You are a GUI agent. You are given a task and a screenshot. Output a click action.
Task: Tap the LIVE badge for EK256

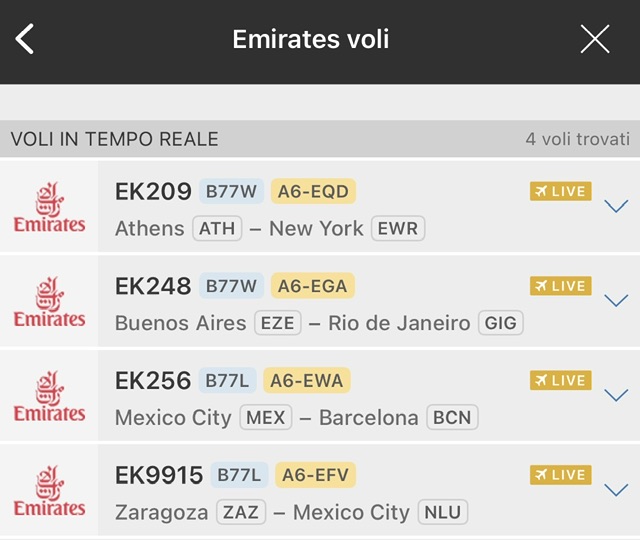(561, 380)
